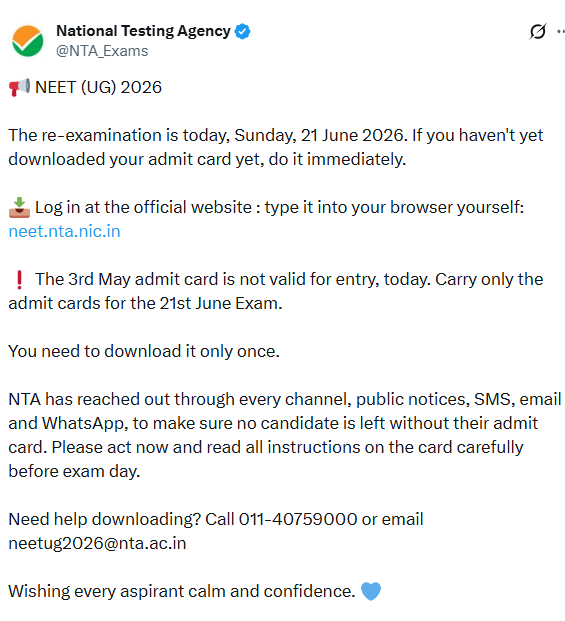This screenshot has width=565, height=621.
Task: Click the blue verified badge
Action: [242, 31]
